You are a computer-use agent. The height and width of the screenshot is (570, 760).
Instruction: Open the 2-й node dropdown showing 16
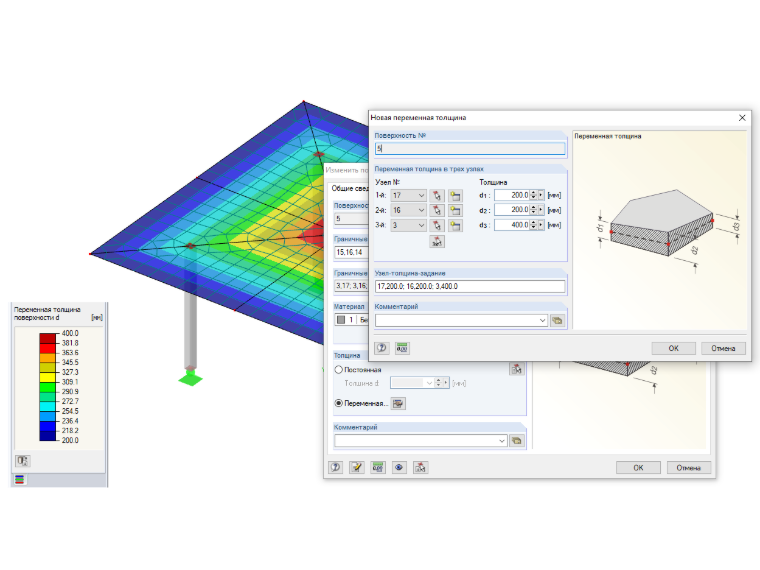[421, 210]
